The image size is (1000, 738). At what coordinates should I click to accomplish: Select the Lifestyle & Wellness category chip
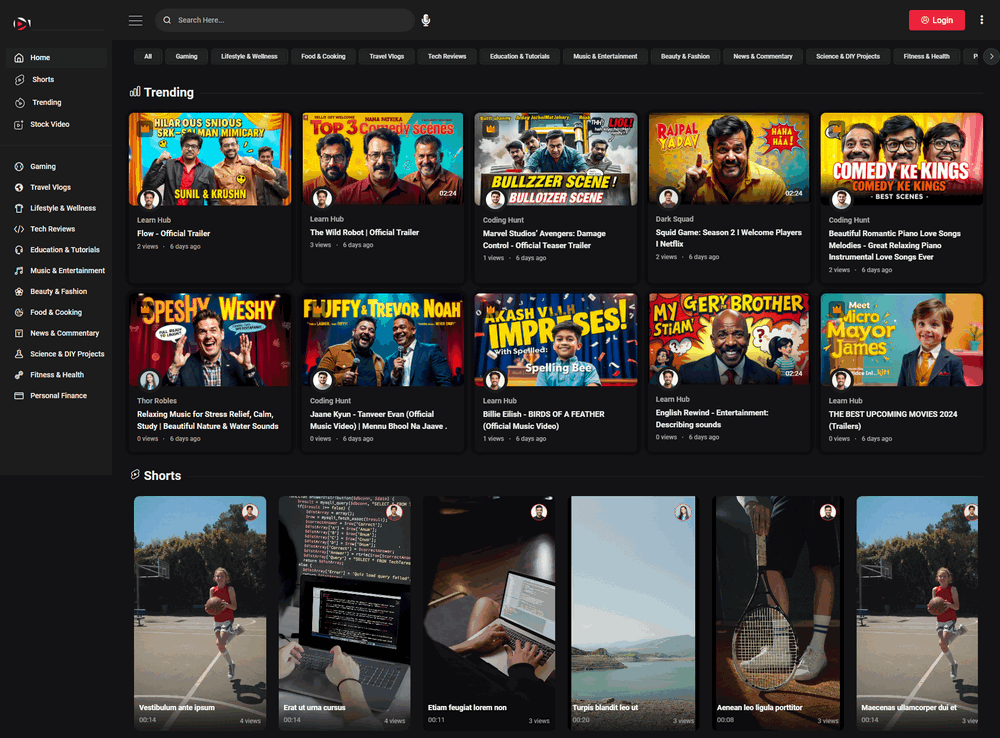point(249,57)
